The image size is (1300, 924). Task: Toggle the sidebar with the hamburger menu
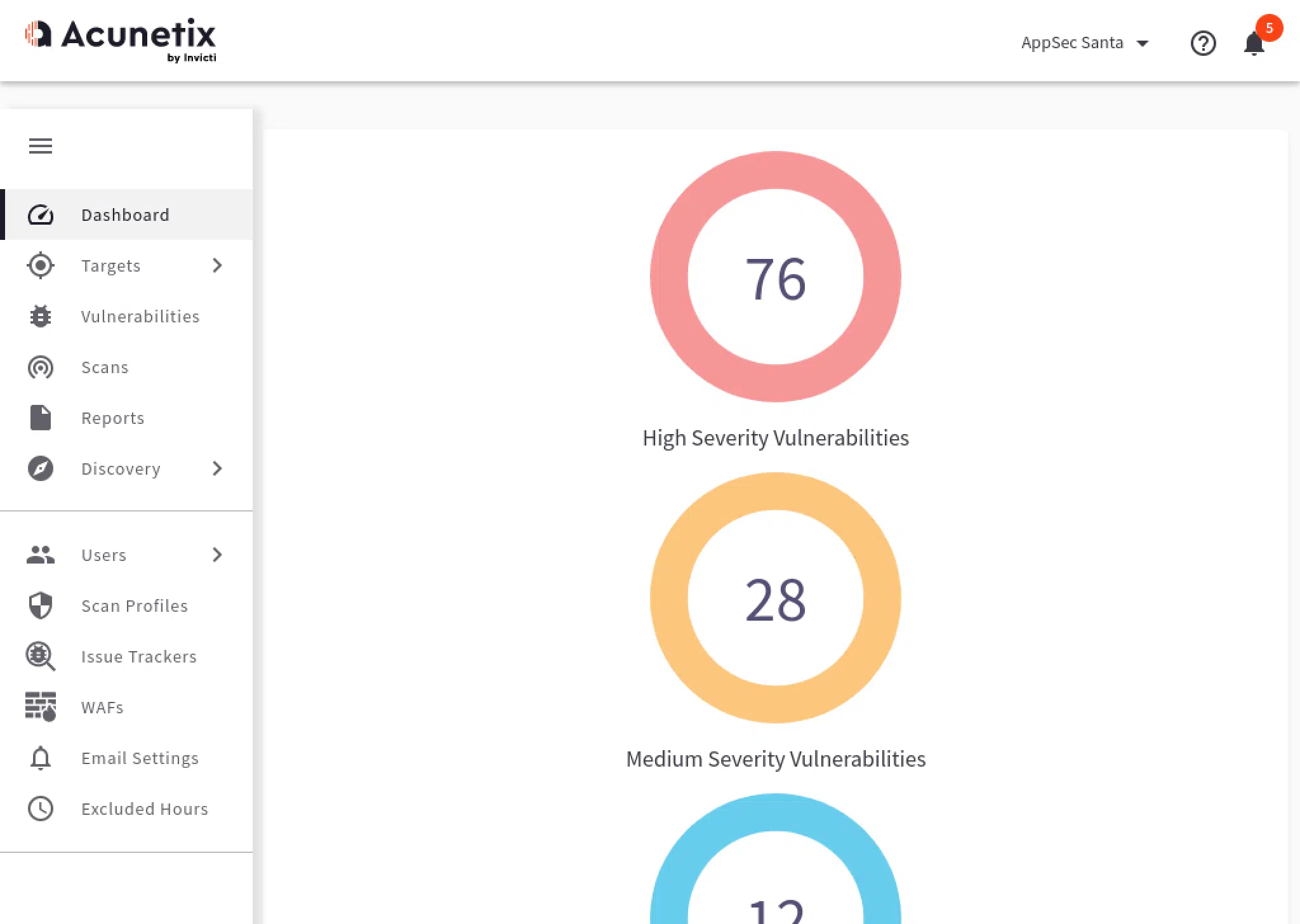41,146
